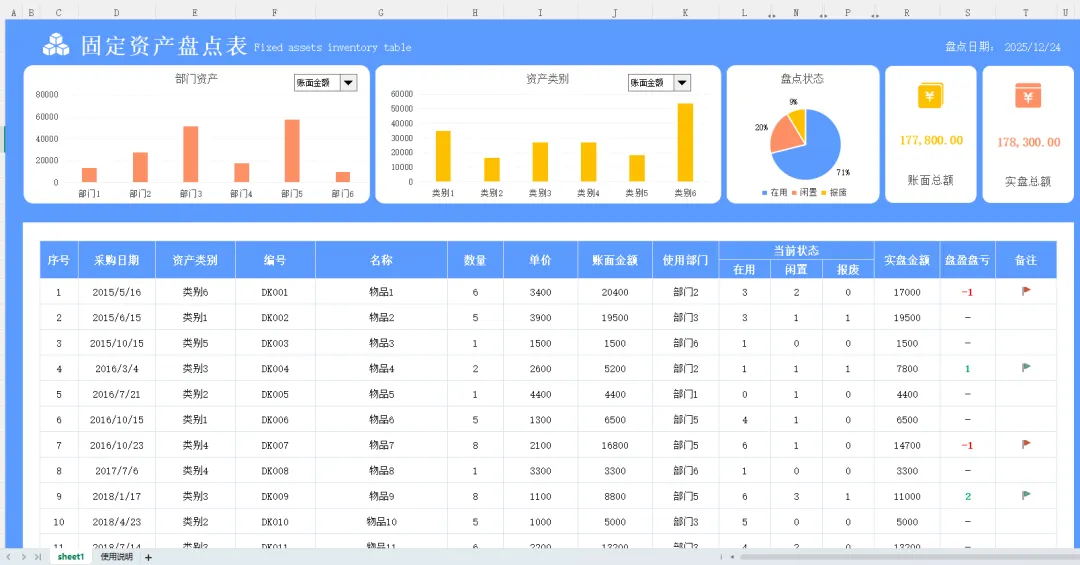The height and width of the screenshot is (565, 1080).
Task: Select the 账面金额 cell 20400
Action: [x=615, y=292]
